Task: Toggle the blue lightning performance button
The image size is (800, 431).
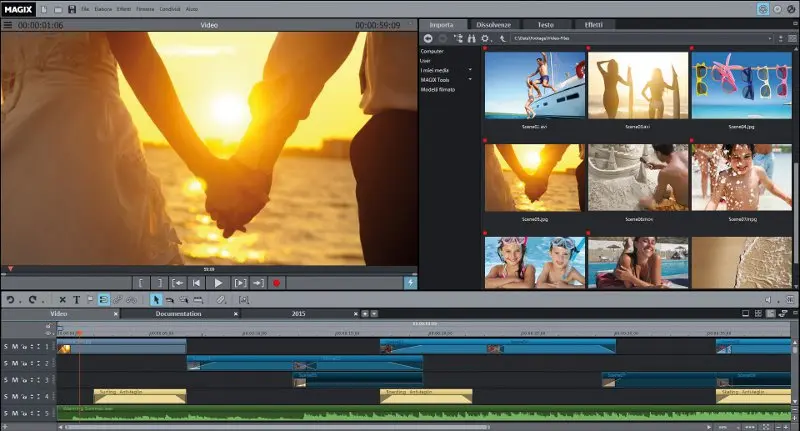Action: pyautogui.click(x=410, y=283)
